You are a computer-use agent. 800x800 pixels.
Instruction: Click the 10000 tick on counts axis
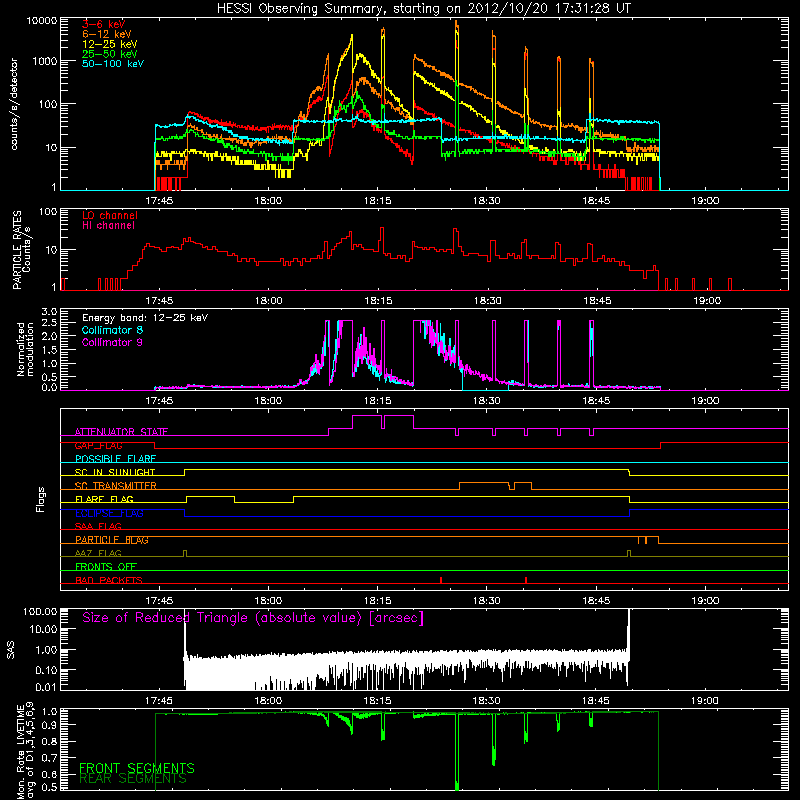pos(41,20)
